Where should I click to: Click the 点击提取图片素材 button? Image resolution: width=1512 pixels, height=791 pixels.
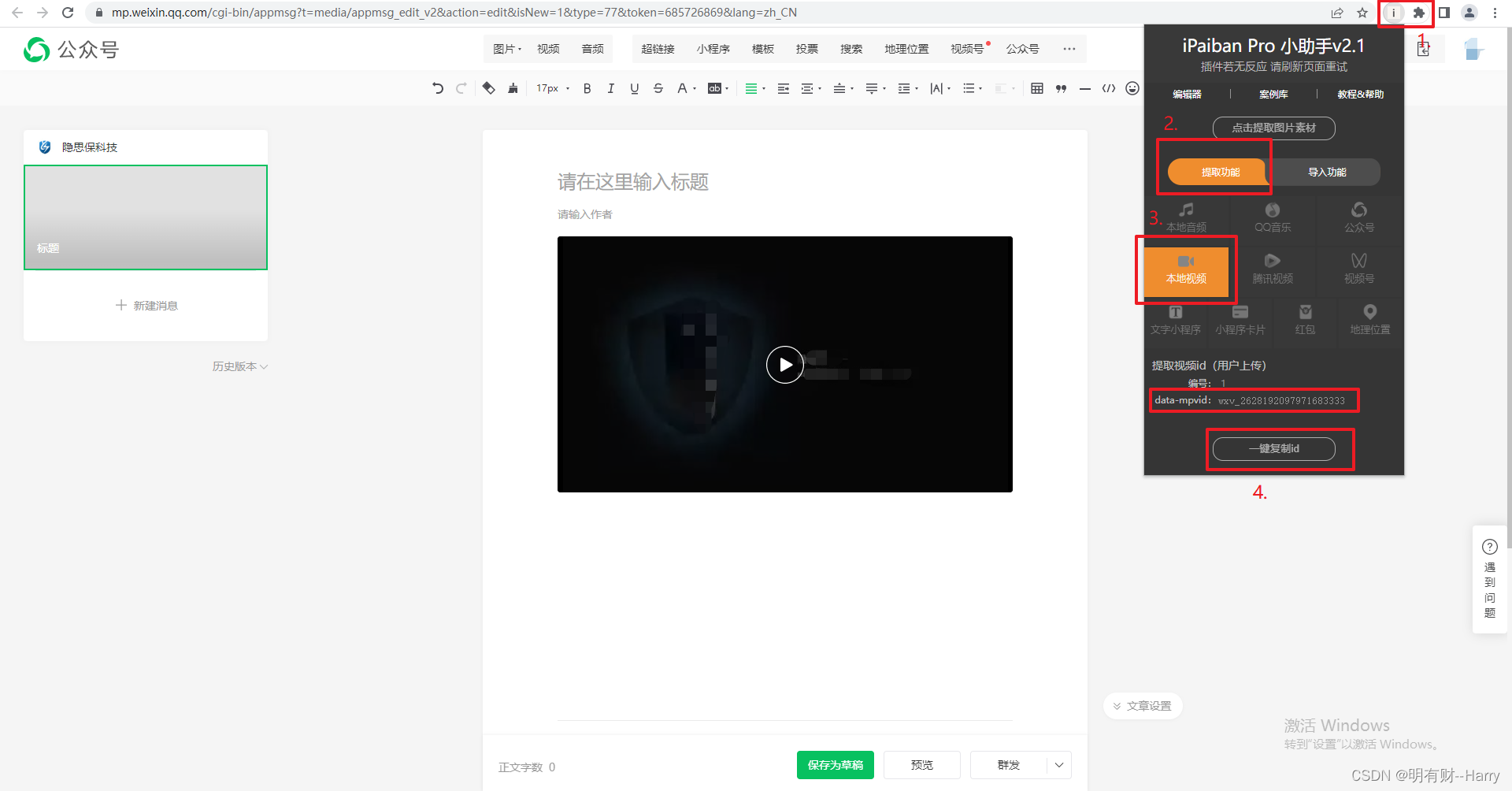1273,128
